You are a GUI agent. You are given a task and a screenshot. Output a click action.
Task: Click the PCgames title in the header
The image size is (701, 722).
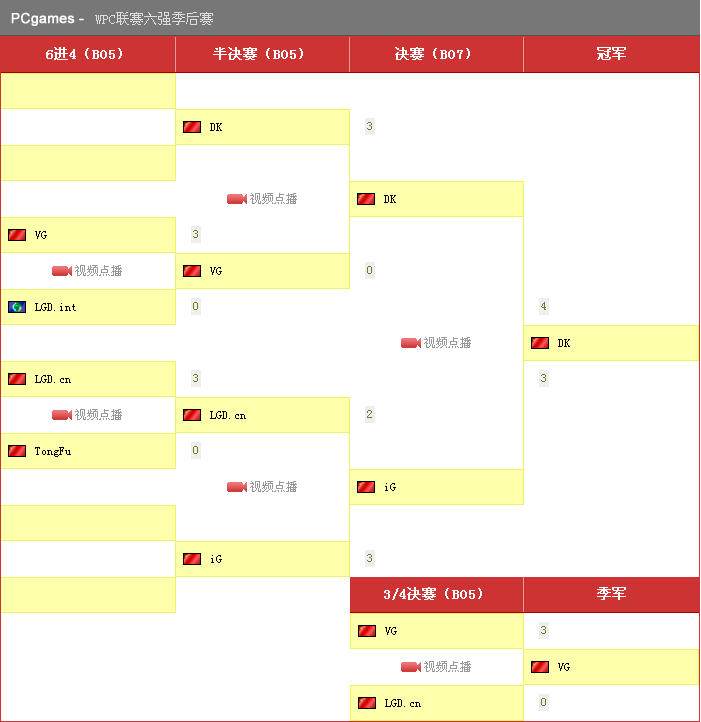(42, 18)
